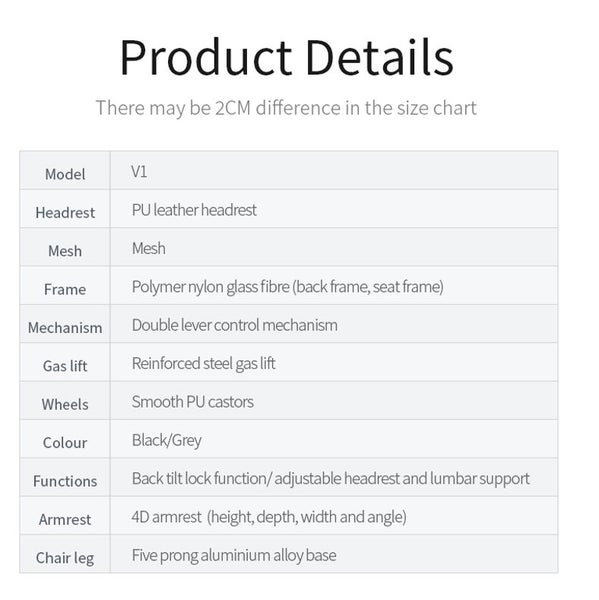Select the 4D armrest description
Viewport: 599px width, 600px height.
click(x=269, y=517)
